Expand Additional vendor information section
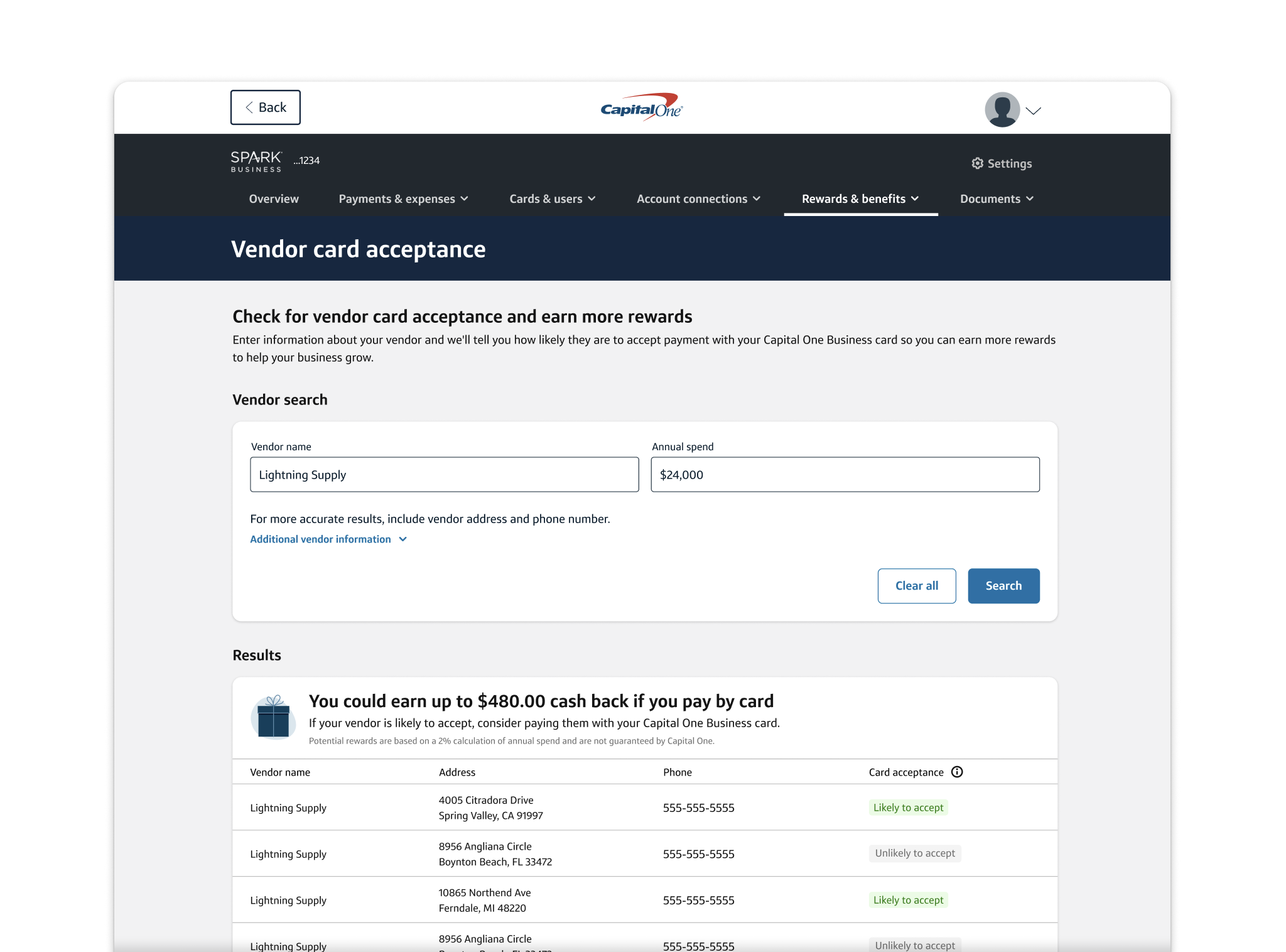 [x=328, y=539]
